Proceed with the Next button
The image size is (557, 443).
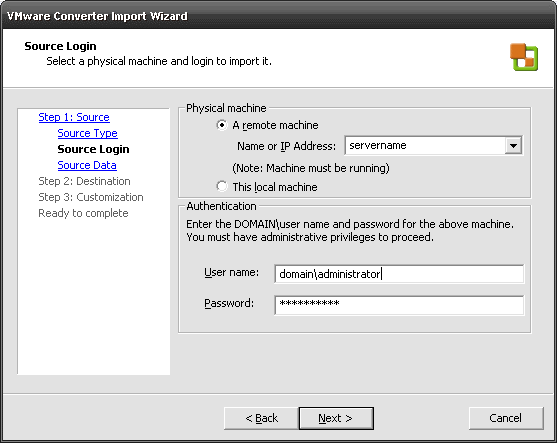pos(336,418)
